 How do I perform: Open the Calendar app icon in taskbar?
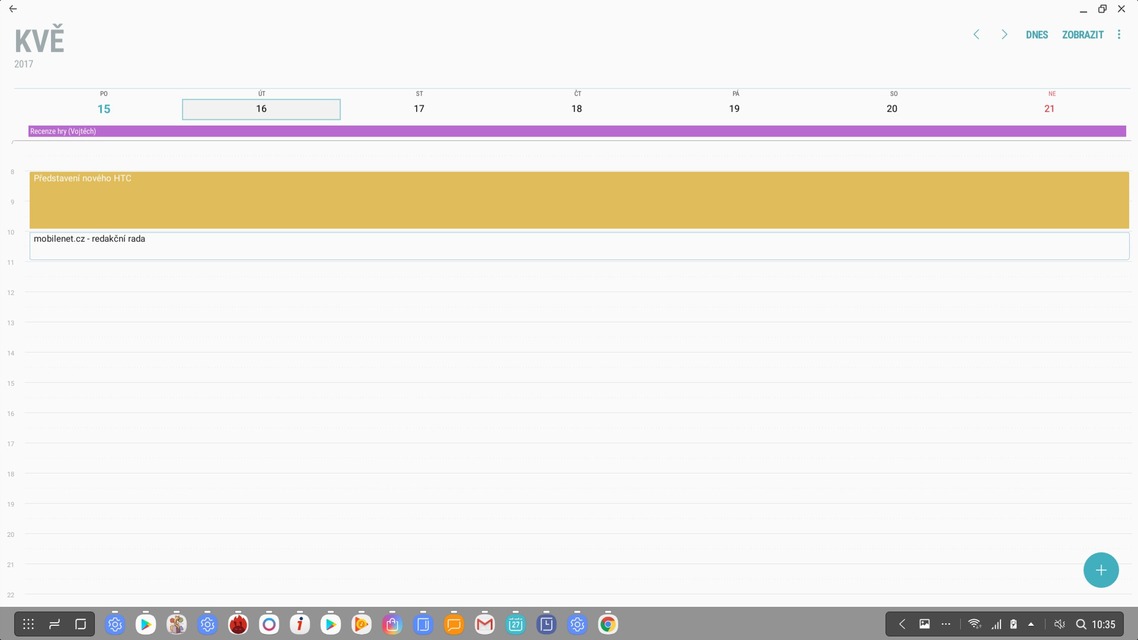[516, 625]
